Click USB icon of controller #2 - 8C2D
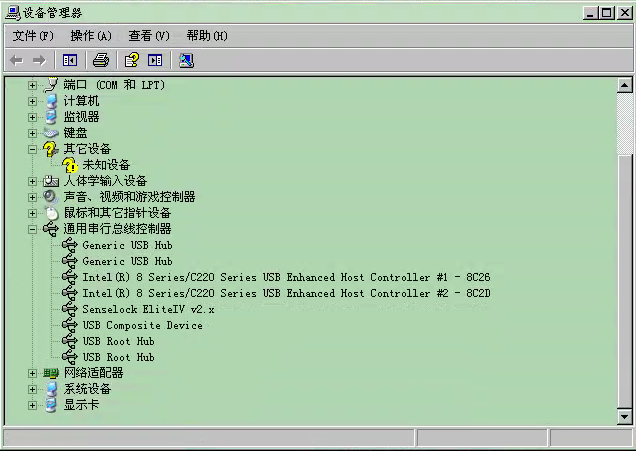The image size is (636, 451). (x=70, y=293)
